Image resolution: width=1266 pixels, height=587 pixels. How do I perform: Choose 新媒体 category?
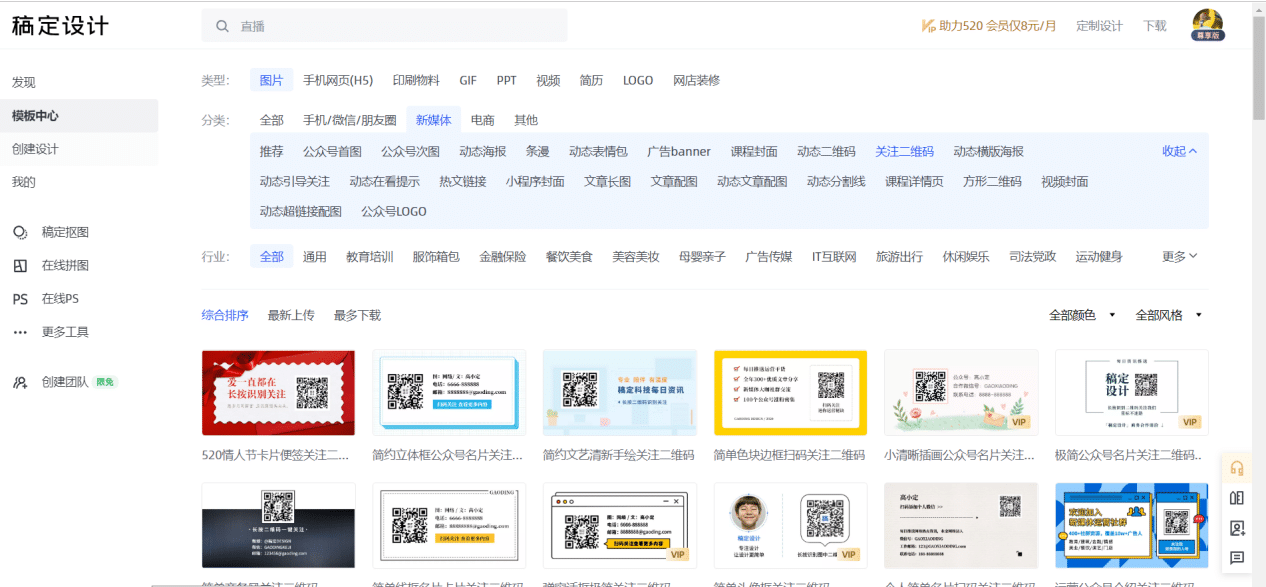click(434, 120)
